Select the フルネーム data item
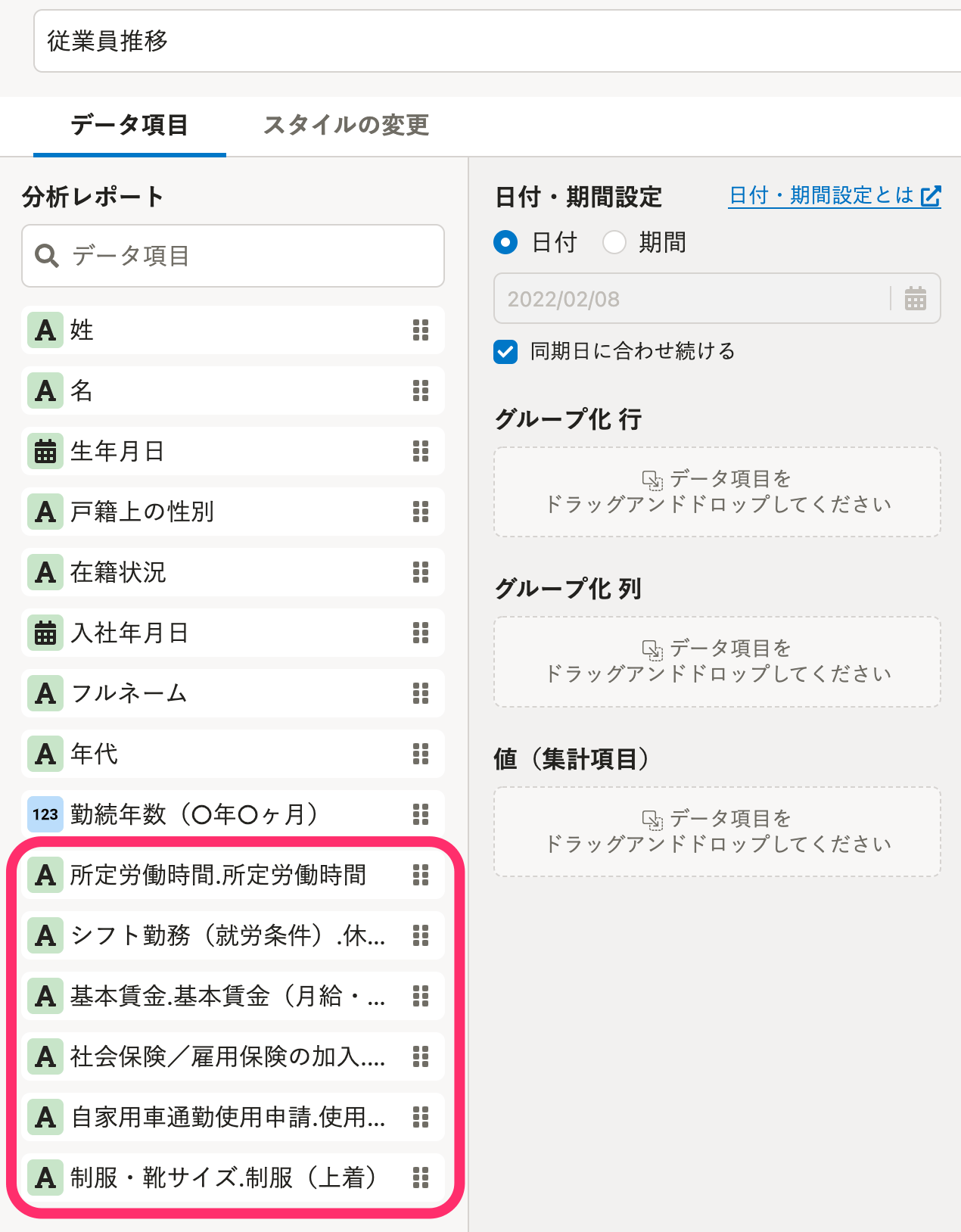 pyautogui.click(x=233, y=693)
